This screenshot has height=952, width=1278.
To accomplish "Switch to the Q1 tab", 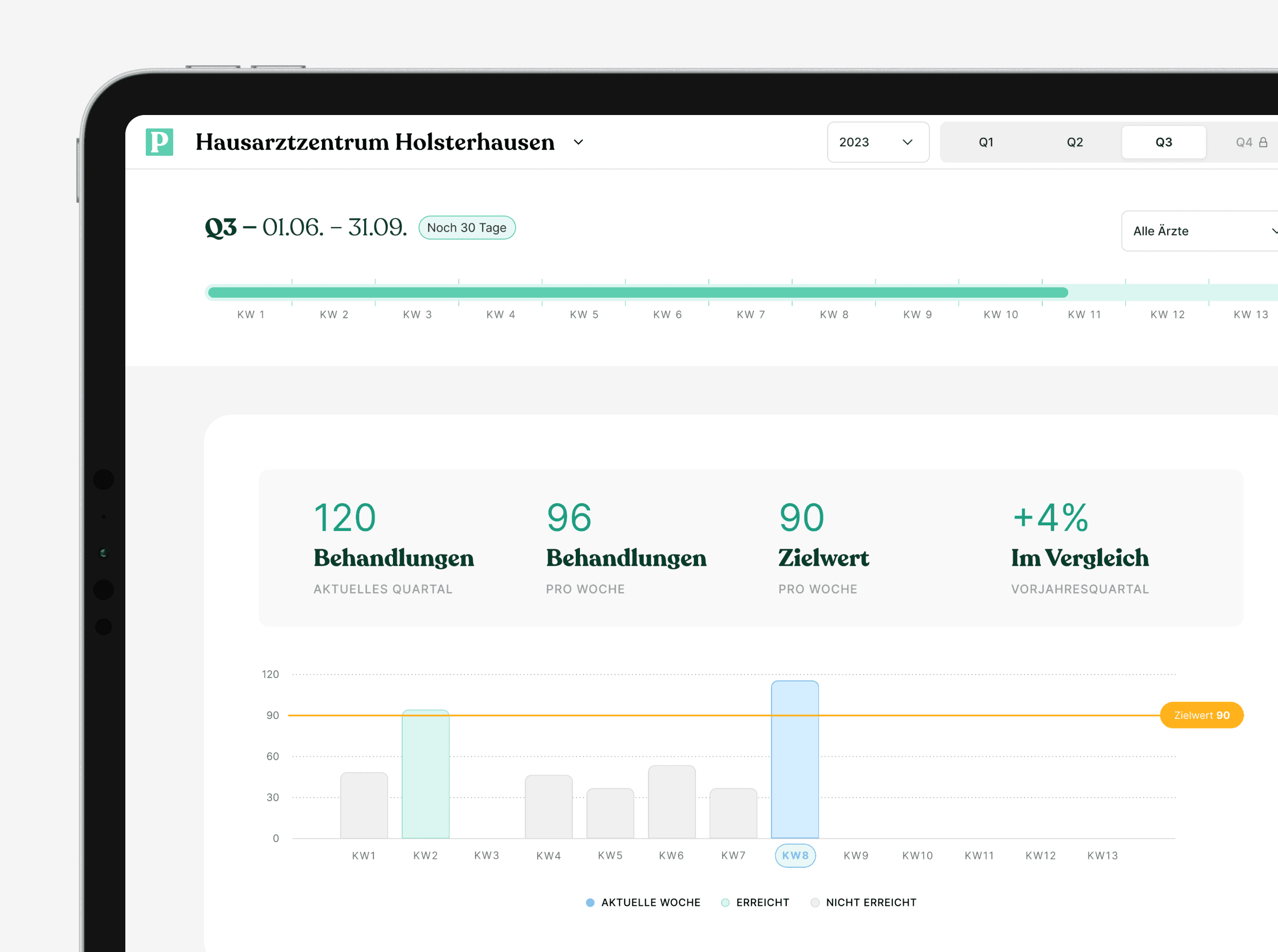I will [x=986, y=142].
